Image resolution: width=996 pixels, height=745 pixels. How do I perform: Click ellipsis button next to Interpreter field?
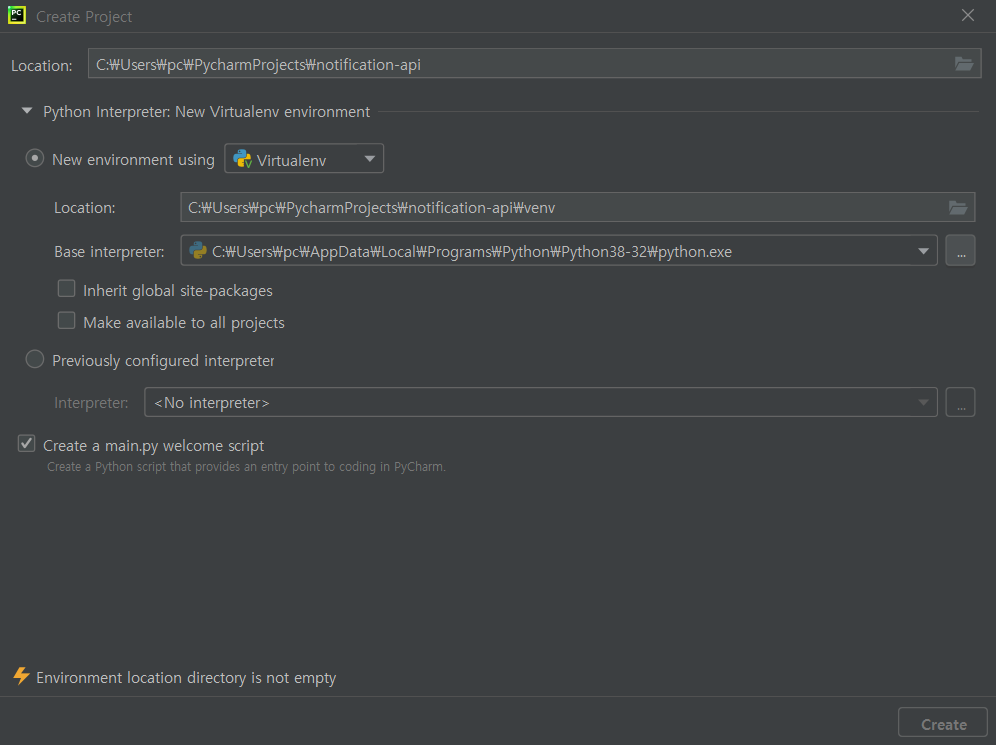pos(960,402)
